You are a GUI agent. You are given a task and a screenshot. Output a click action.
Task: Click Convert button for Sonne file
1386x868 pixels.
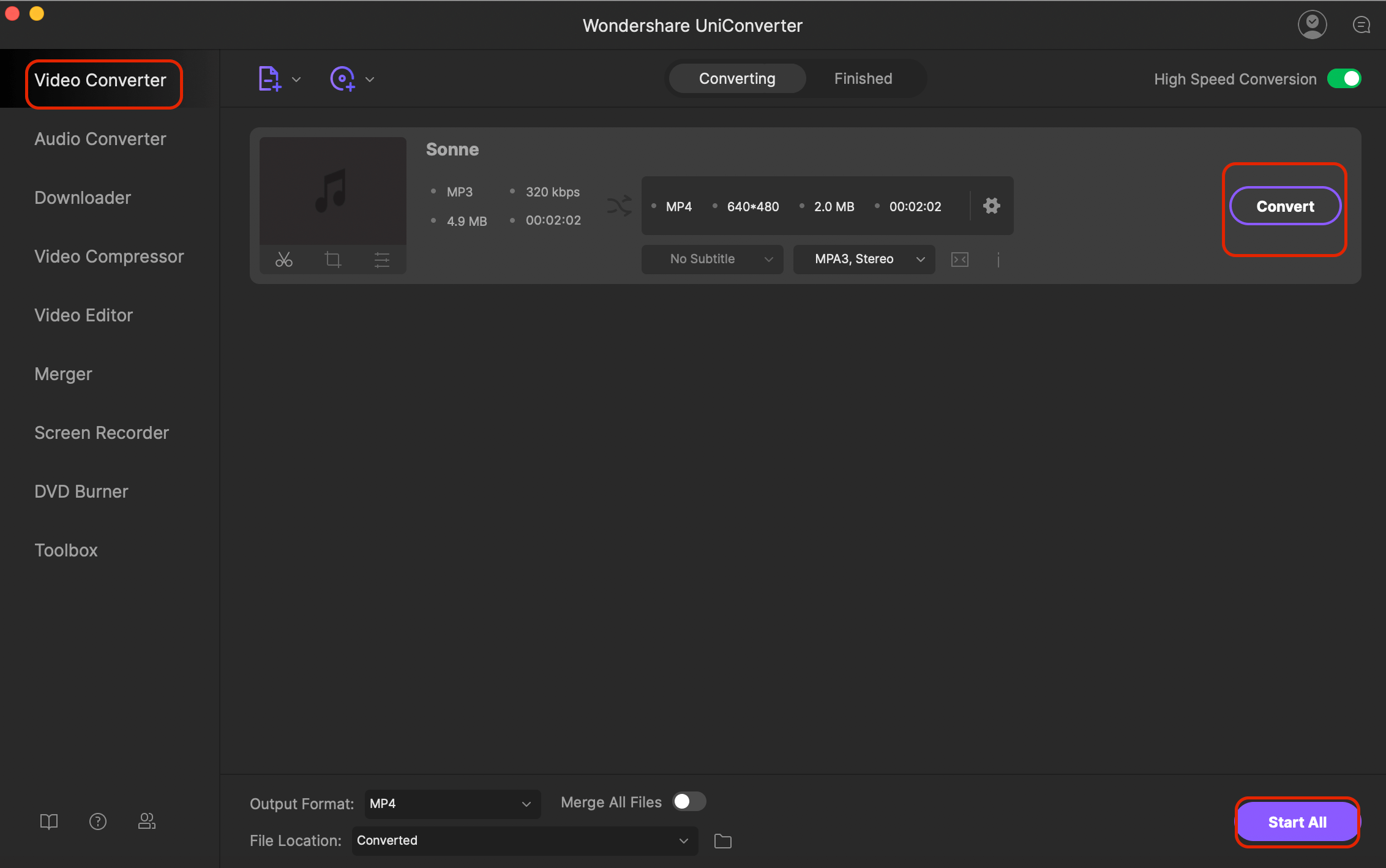point(1285,206)
